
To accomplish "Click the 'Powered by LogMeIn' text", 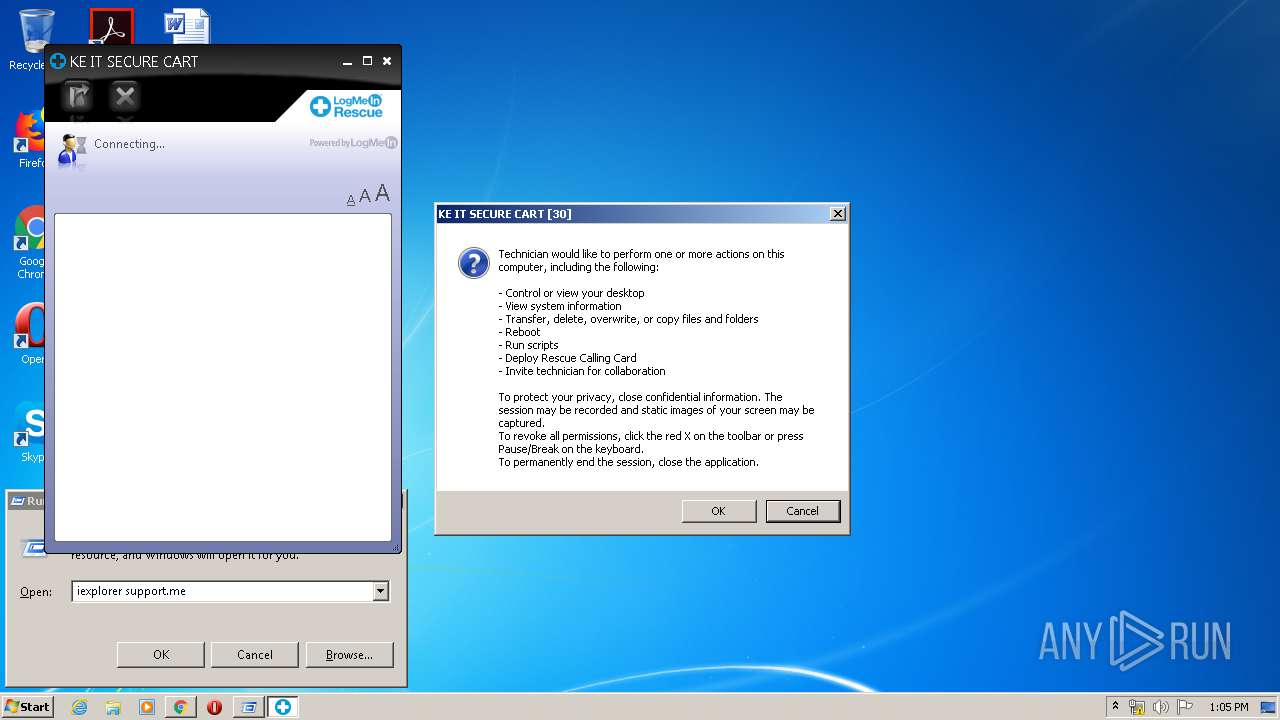I will pos(353,143).
